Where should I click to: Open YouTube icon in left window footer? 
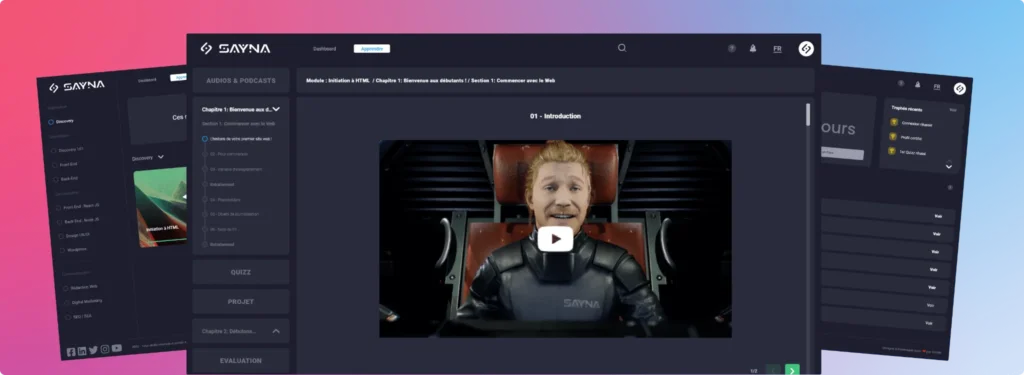(x=117, y=348)
